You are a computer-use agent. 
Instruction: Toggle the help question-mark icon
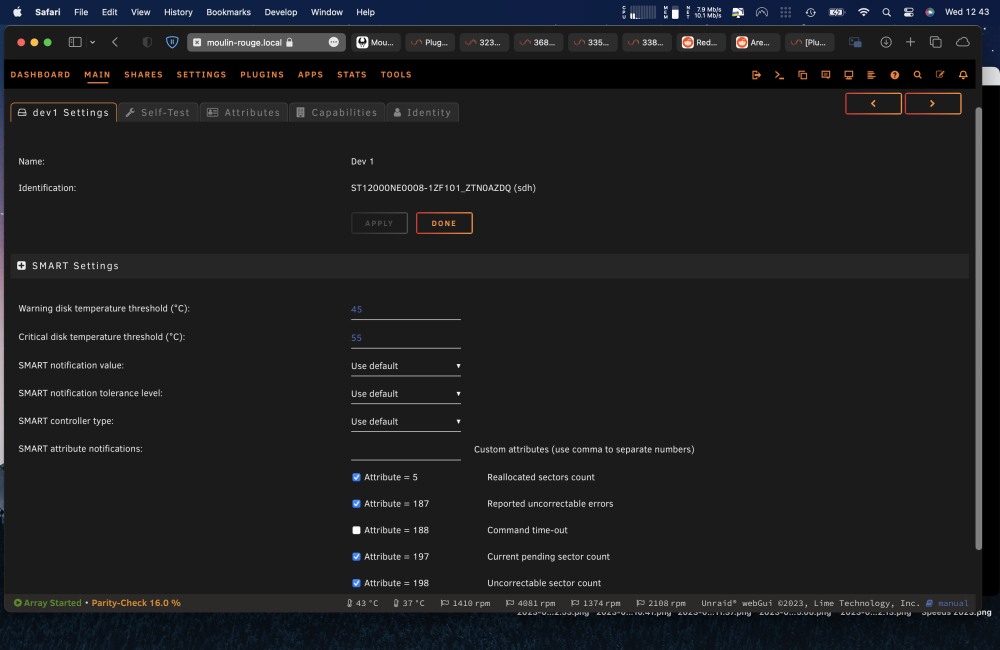(894, 75)
